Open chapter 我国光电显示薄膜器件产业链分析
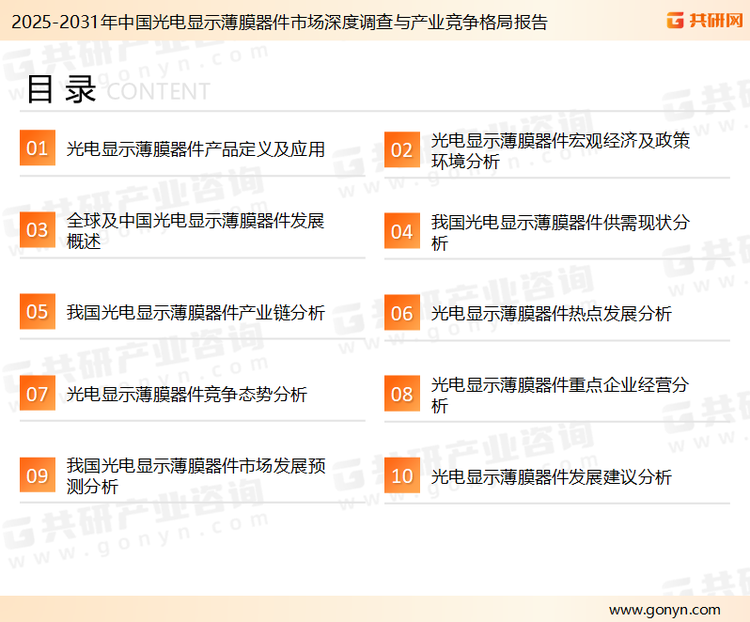This screenshot has width=750, height=622. point(196,312)
